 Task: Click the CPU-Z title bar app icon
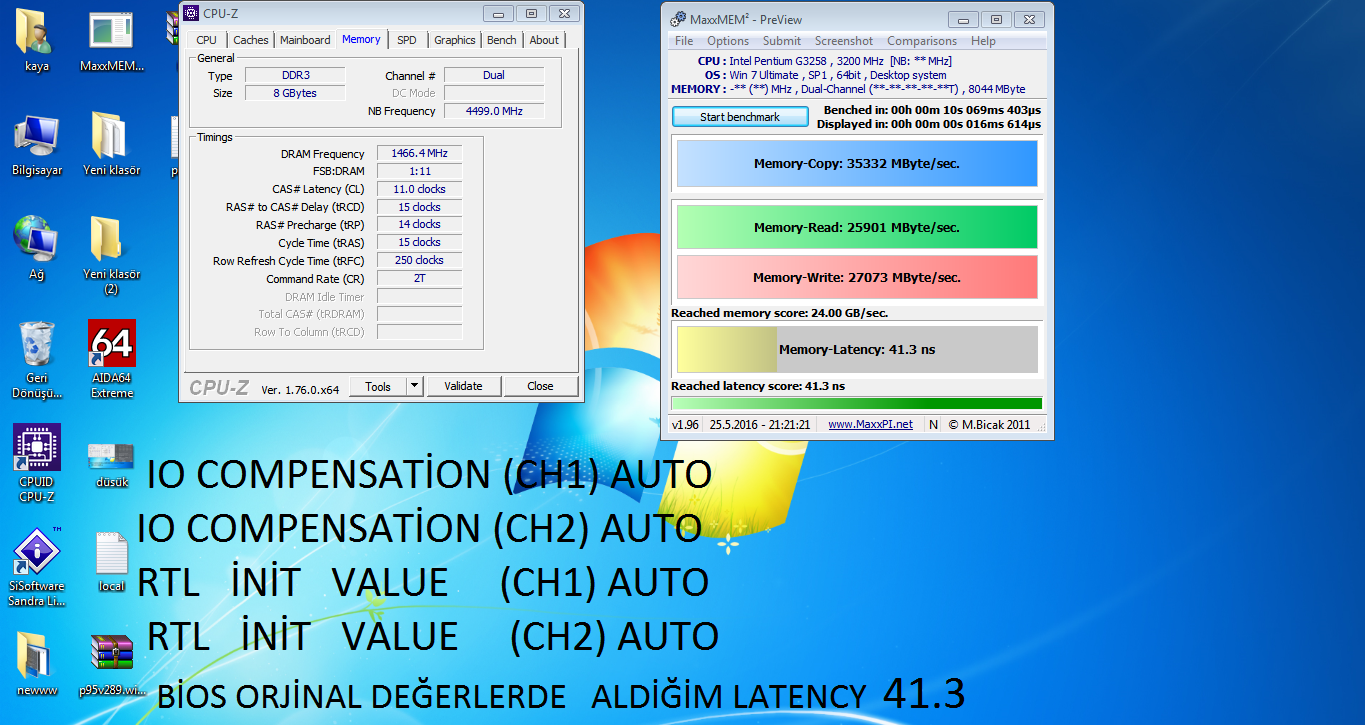[x=191, y=13]
